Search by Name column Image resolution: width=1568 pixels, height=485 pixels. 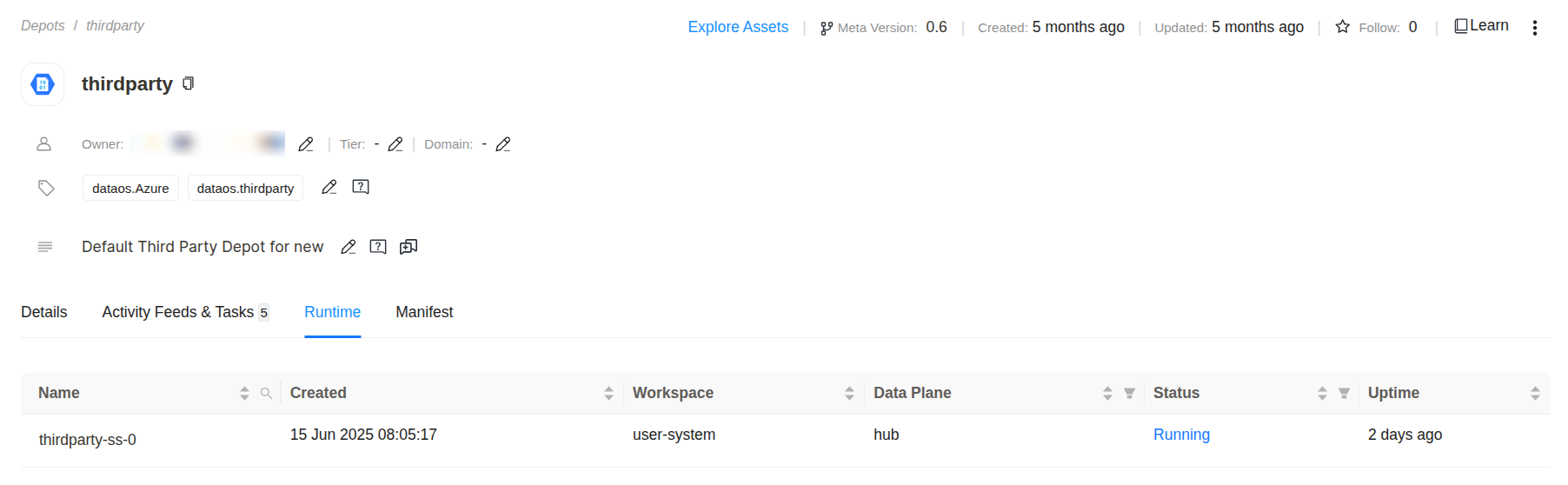267,394
